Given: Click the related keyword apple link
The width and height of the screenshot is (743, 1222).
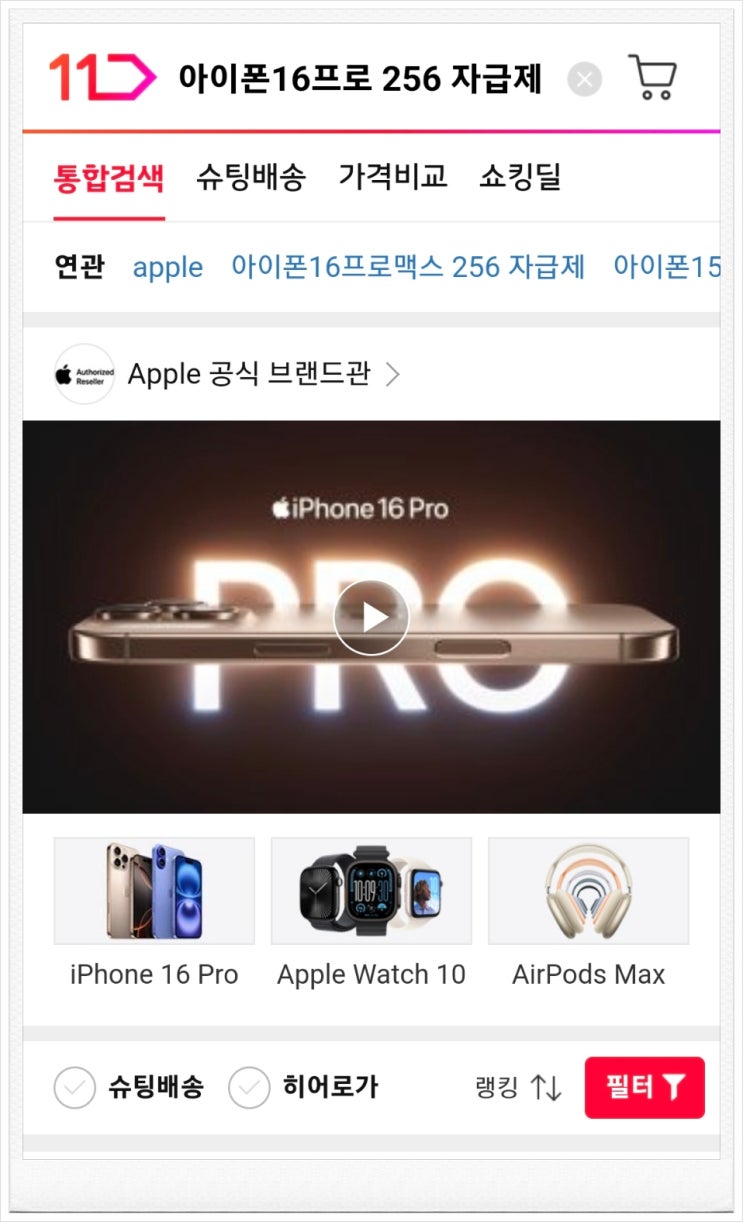Looking at the screenshot, I should point(168,267).
